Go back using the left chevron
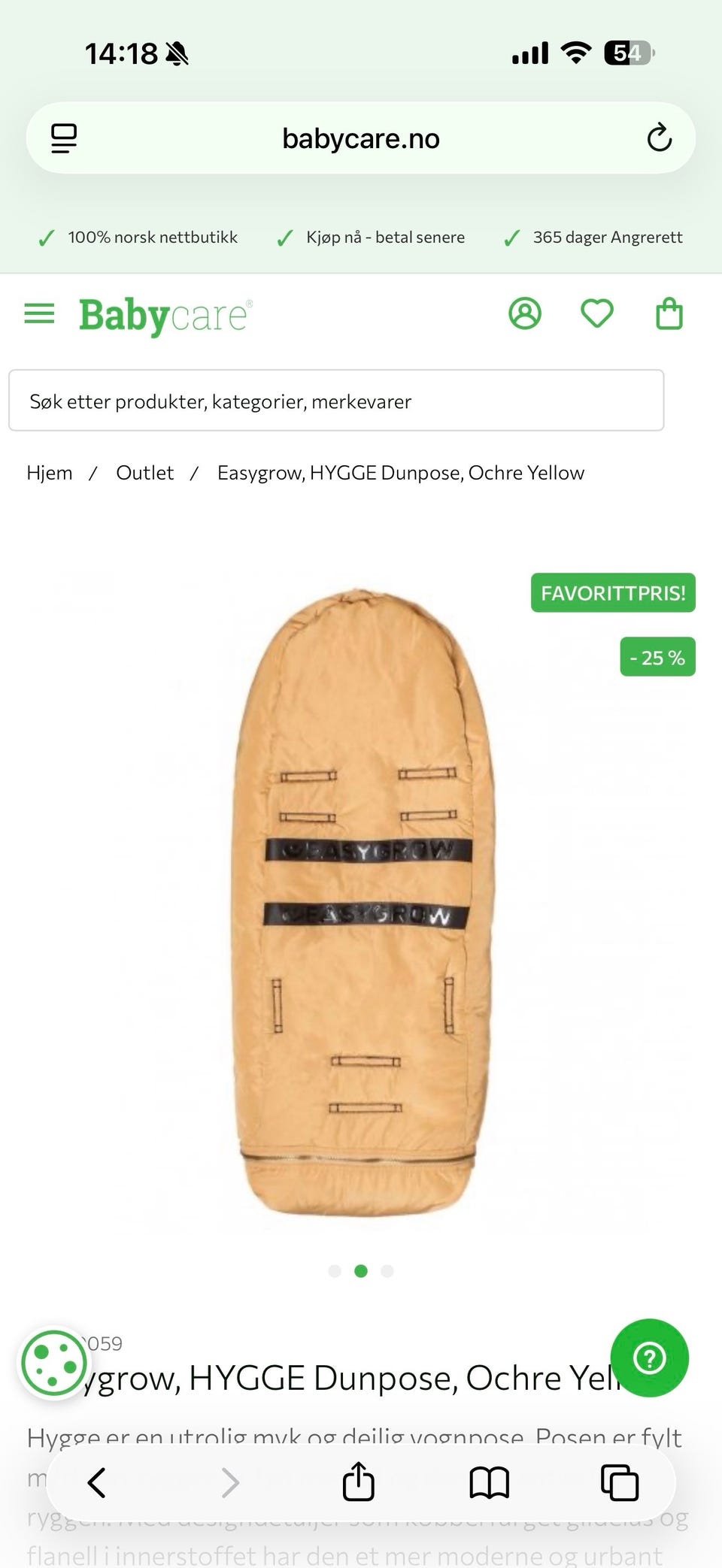The width and height of the screenshot is (722, 1568). pos(96,1483)
